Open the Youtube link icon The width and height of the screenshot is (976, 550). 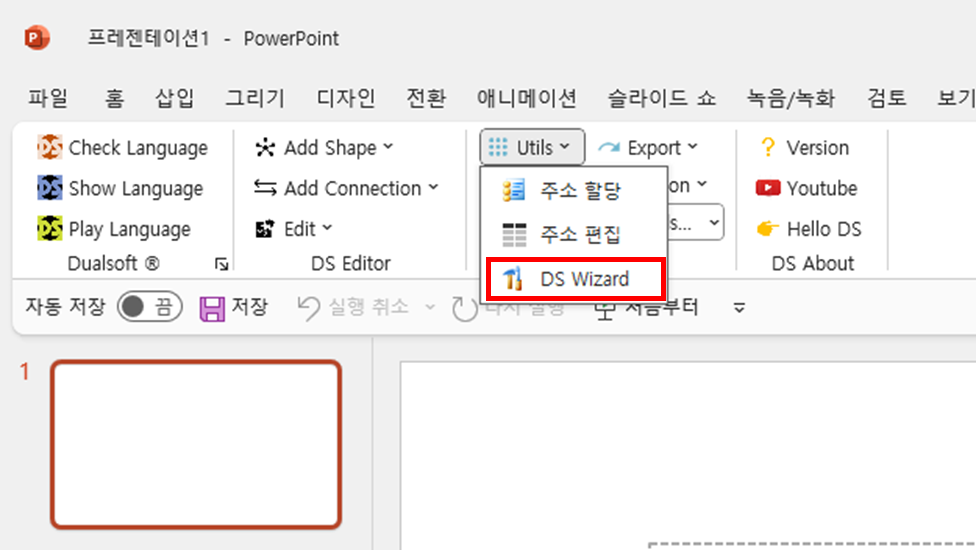(x=768, y=188)
